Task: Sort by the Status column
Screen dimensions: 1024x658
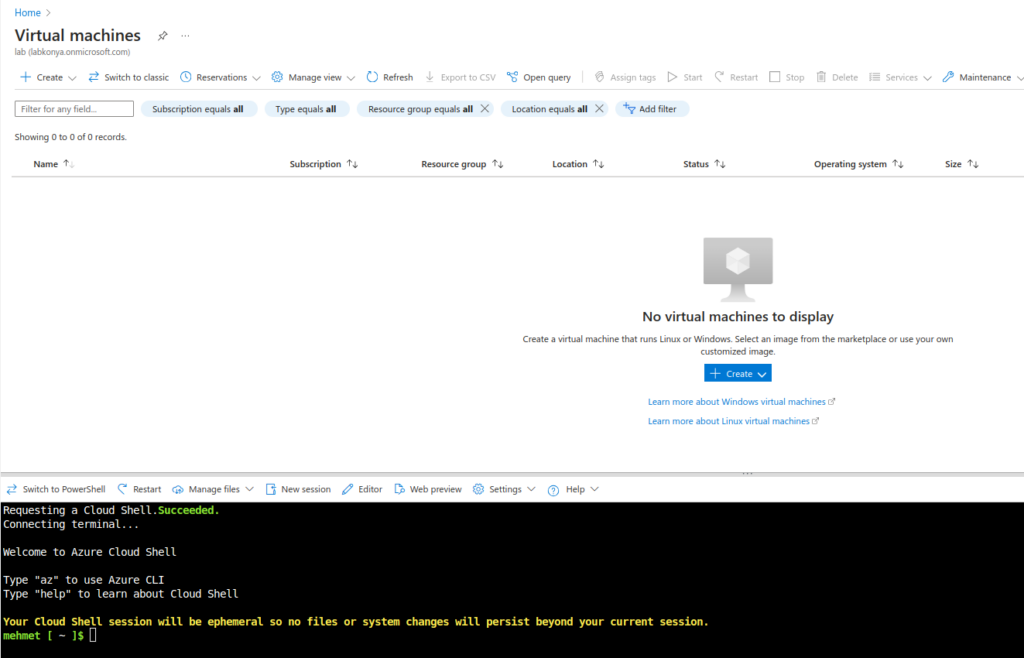Action: (704, 164)
